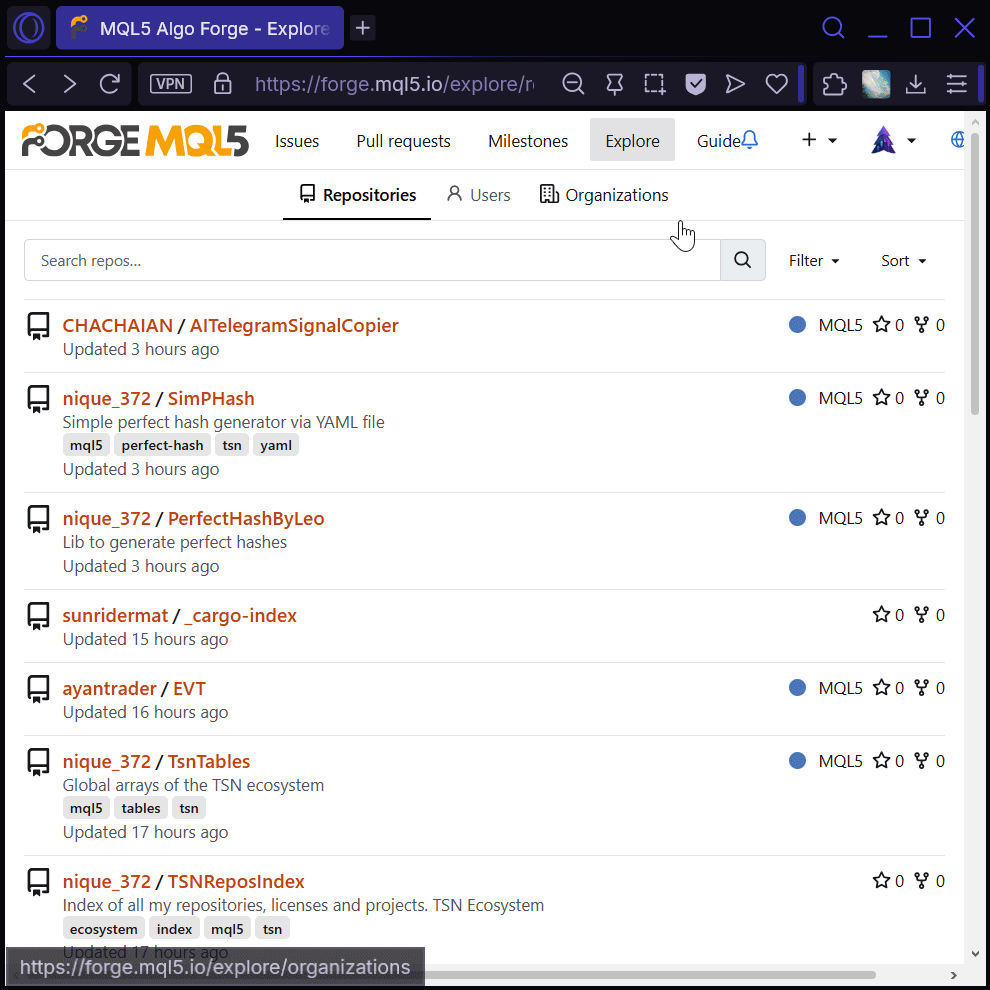This screenshot has height=990, width=990.
Task: Open the sunridermat user link
Action: point(115,616)
